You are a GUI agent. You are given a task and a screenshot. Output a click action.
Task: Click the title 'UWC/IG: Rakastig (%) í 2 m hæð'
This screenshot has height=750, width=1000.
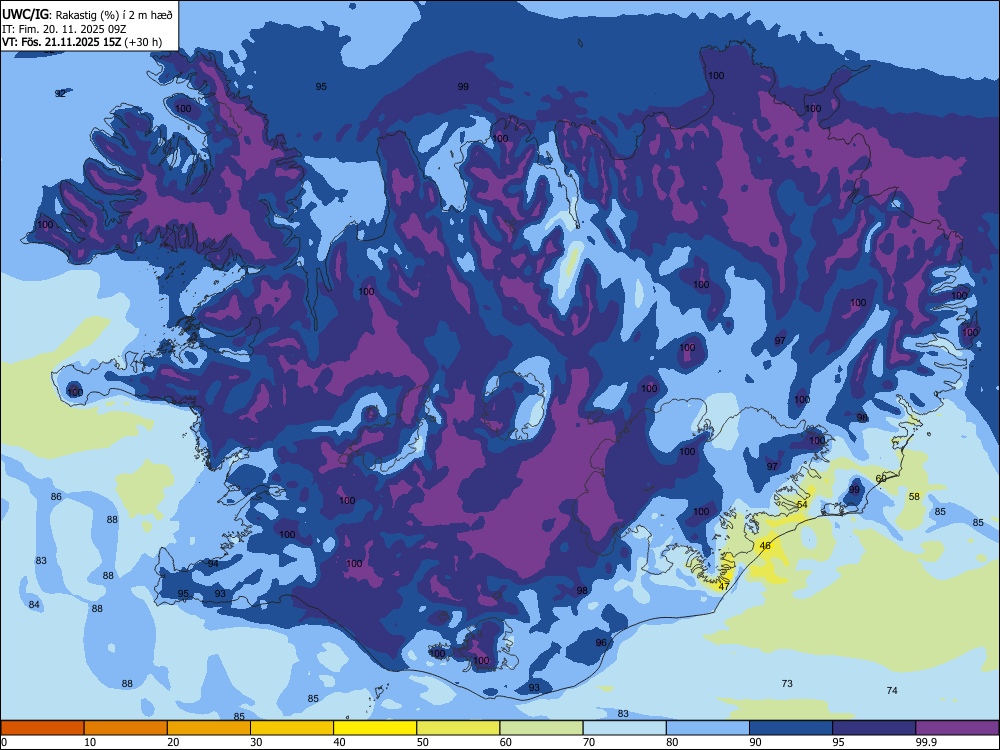point(87,15)
